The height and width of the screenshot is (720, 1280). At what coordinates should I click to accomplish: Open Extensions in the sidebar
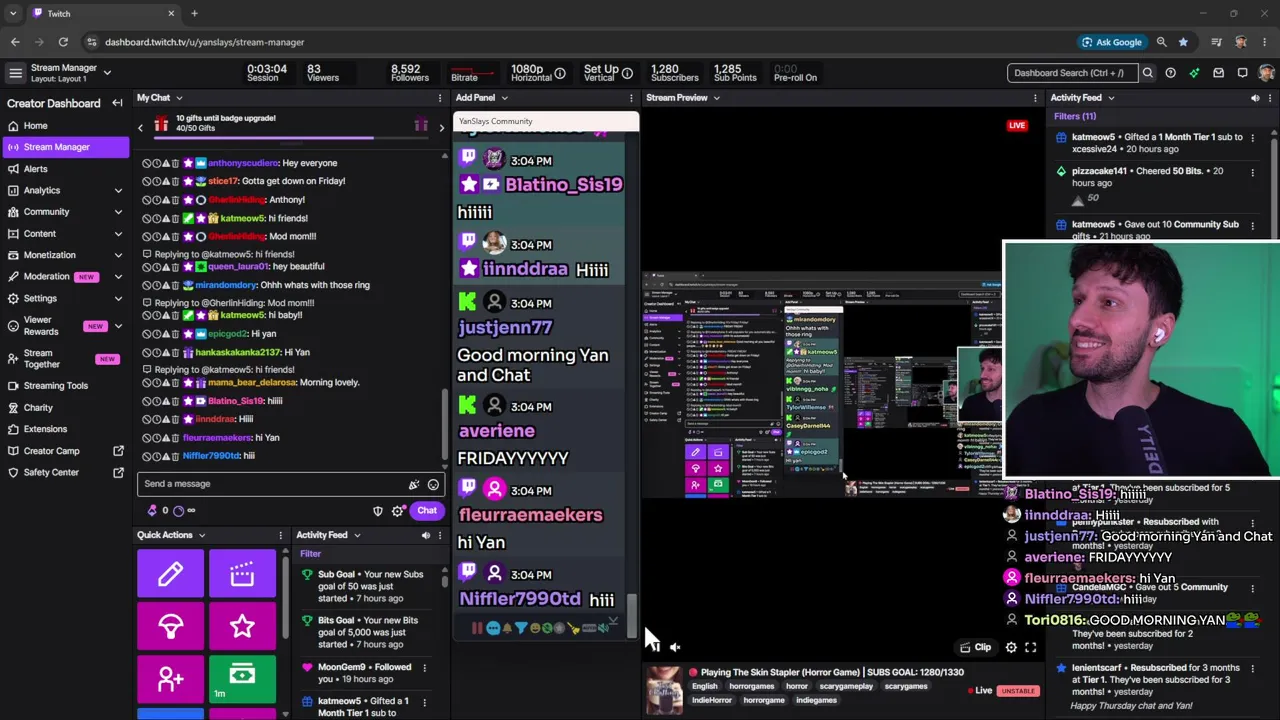[65, 429]
